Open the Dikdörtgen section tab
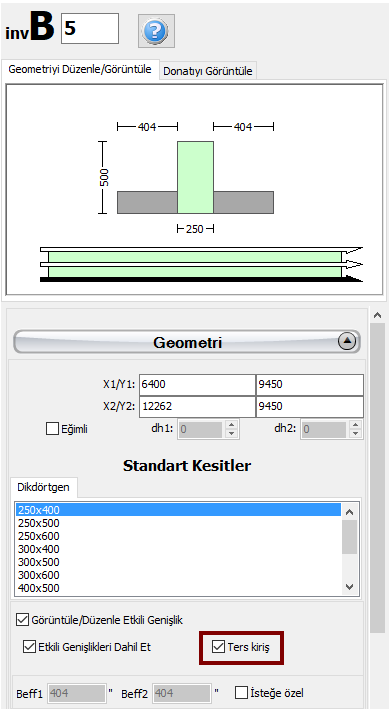The height and width of the screenshot is (709, 389). tap(43, 487)
